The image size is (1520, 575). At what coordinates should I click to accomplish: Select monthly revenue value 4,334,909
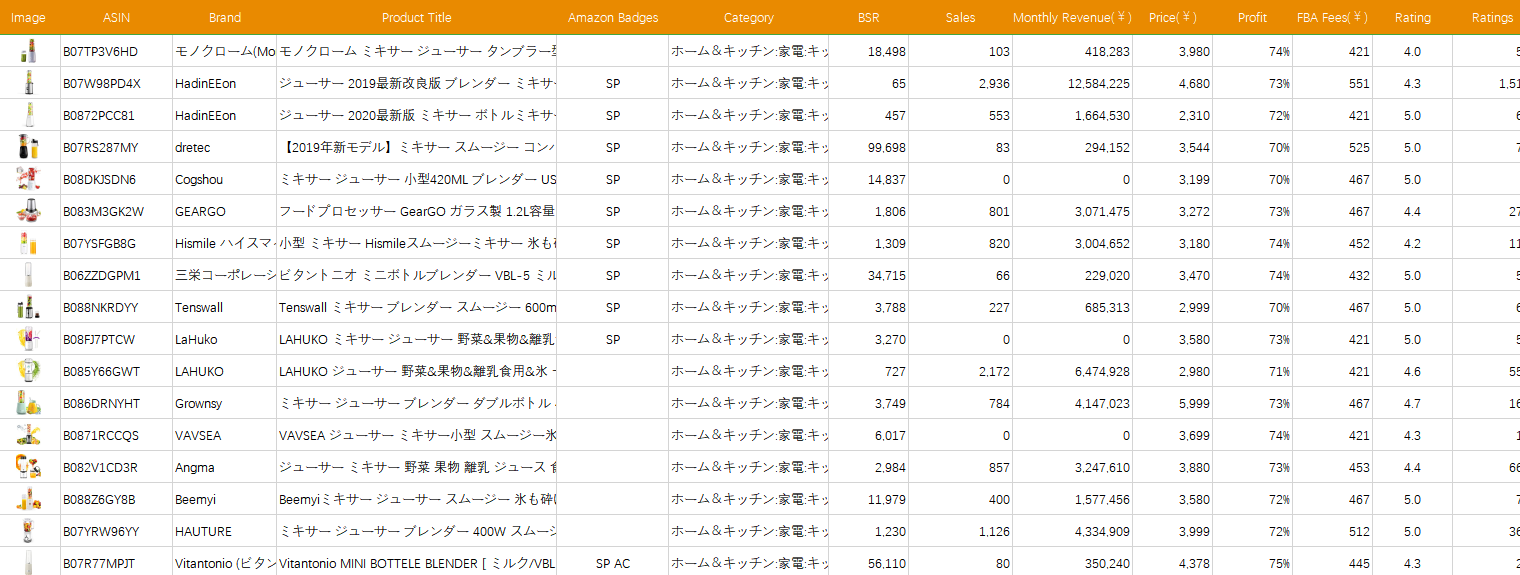coord(1102,532)
